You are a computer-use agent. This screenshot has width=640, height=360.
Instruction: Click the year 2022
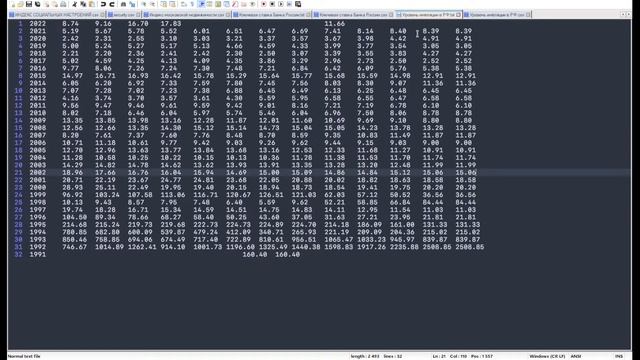click(38, 24)
